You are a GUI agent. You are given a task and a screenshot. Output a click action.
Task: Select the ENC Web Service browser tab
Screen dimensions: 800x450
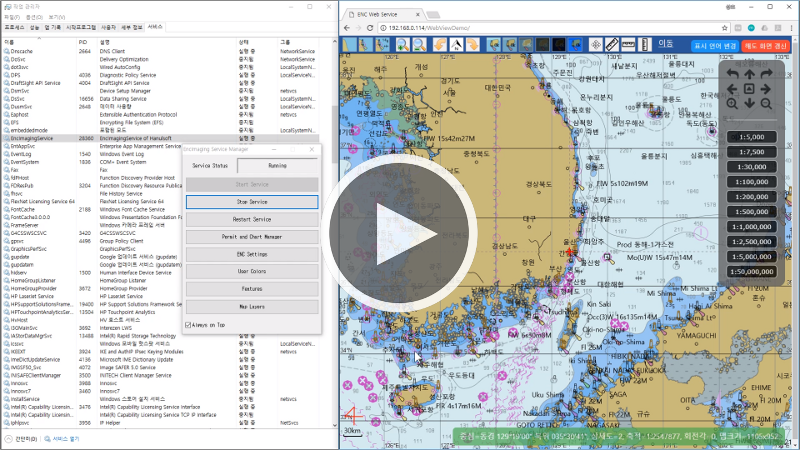(x=383, y=14)
